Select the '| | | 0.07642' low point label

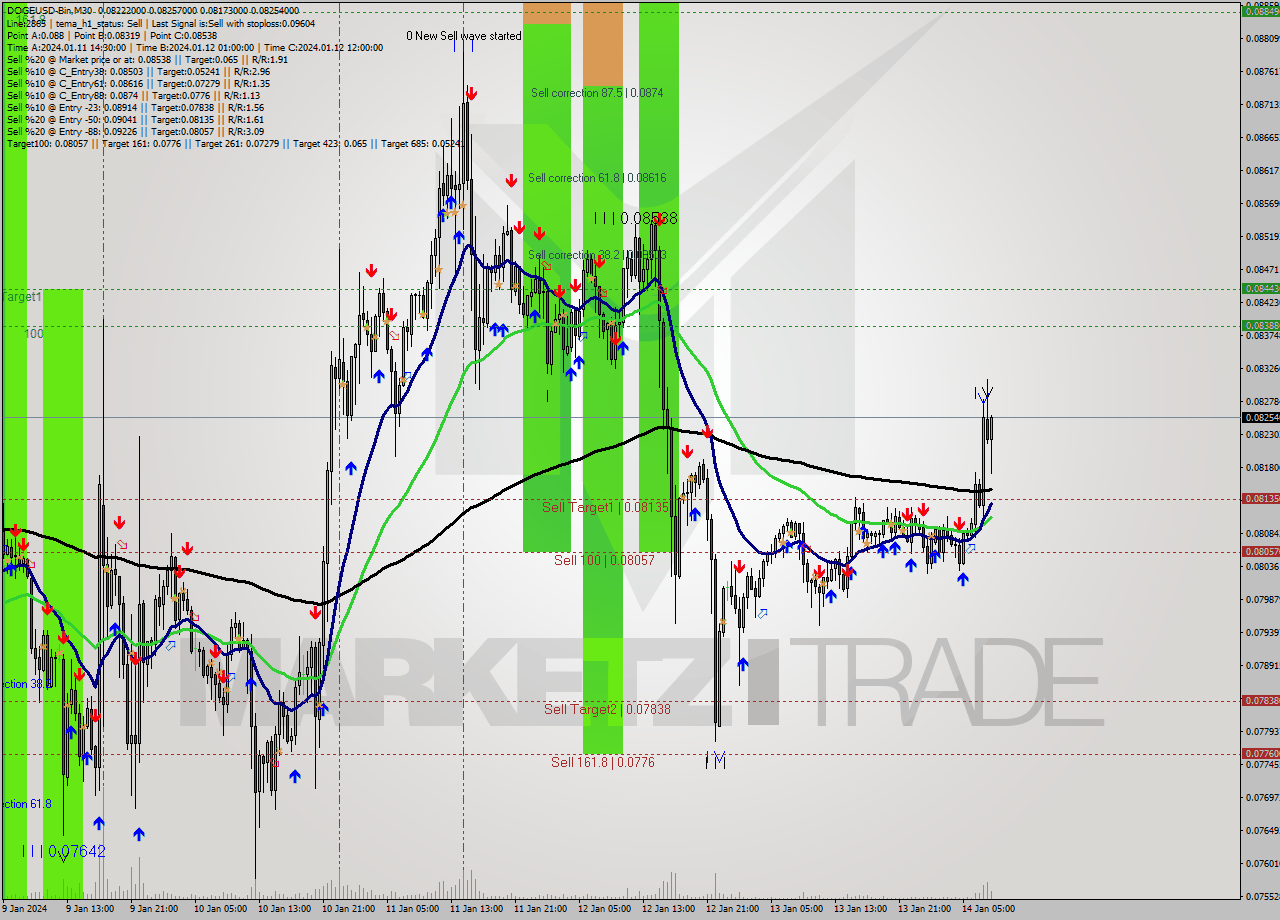pyautogui.click(x=64, y=851)
